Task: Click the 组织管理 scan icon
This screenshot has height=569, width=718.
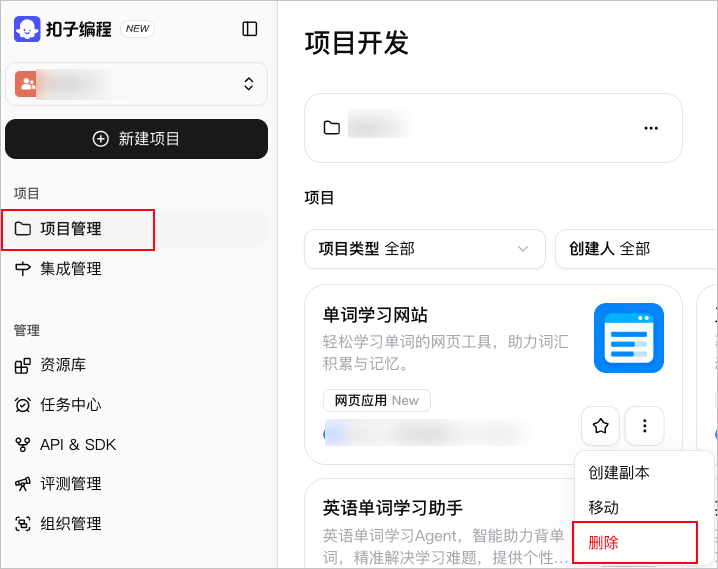Action: click(22, 524)
